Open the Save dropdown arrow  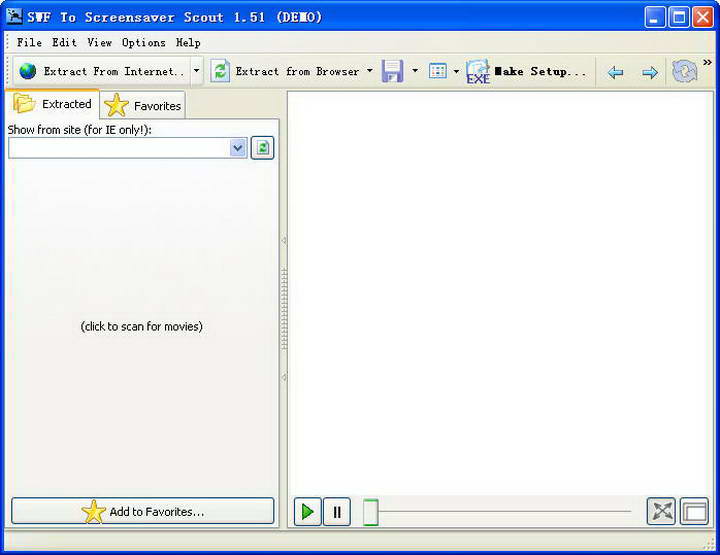pos(415,71)
